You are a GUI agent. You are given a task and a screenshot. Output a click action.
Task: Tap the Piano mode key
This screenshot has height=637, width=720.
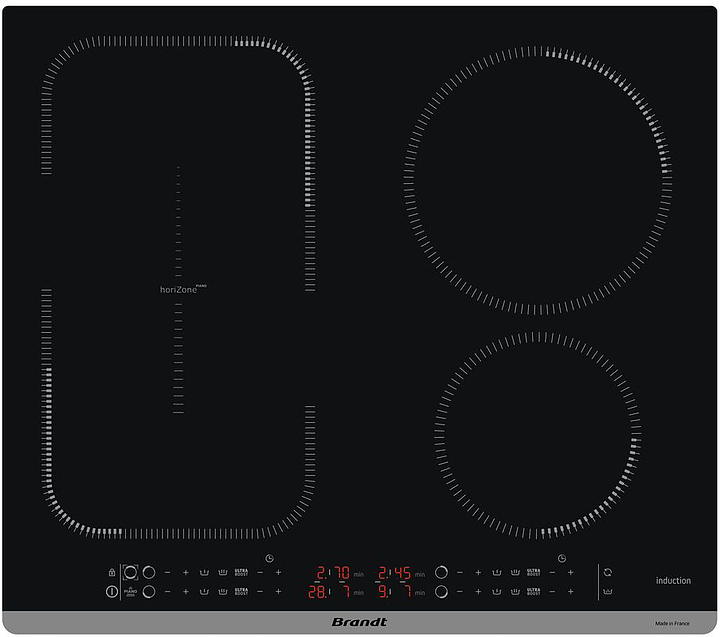[x=130, y=592]
